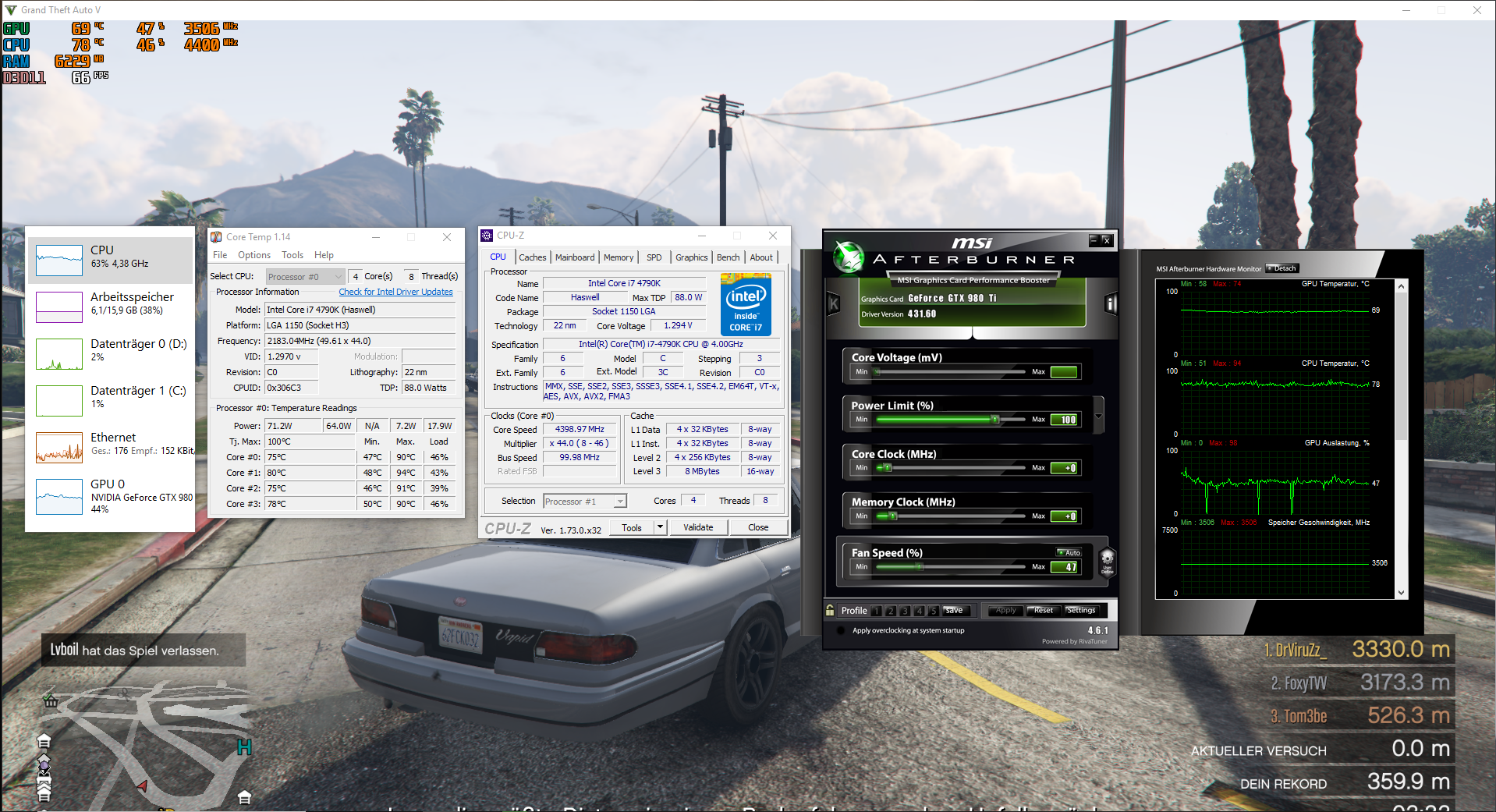Click the Validate button in CPU-Z
This screenshot has width=1496, height=812.
coord(698,527)
